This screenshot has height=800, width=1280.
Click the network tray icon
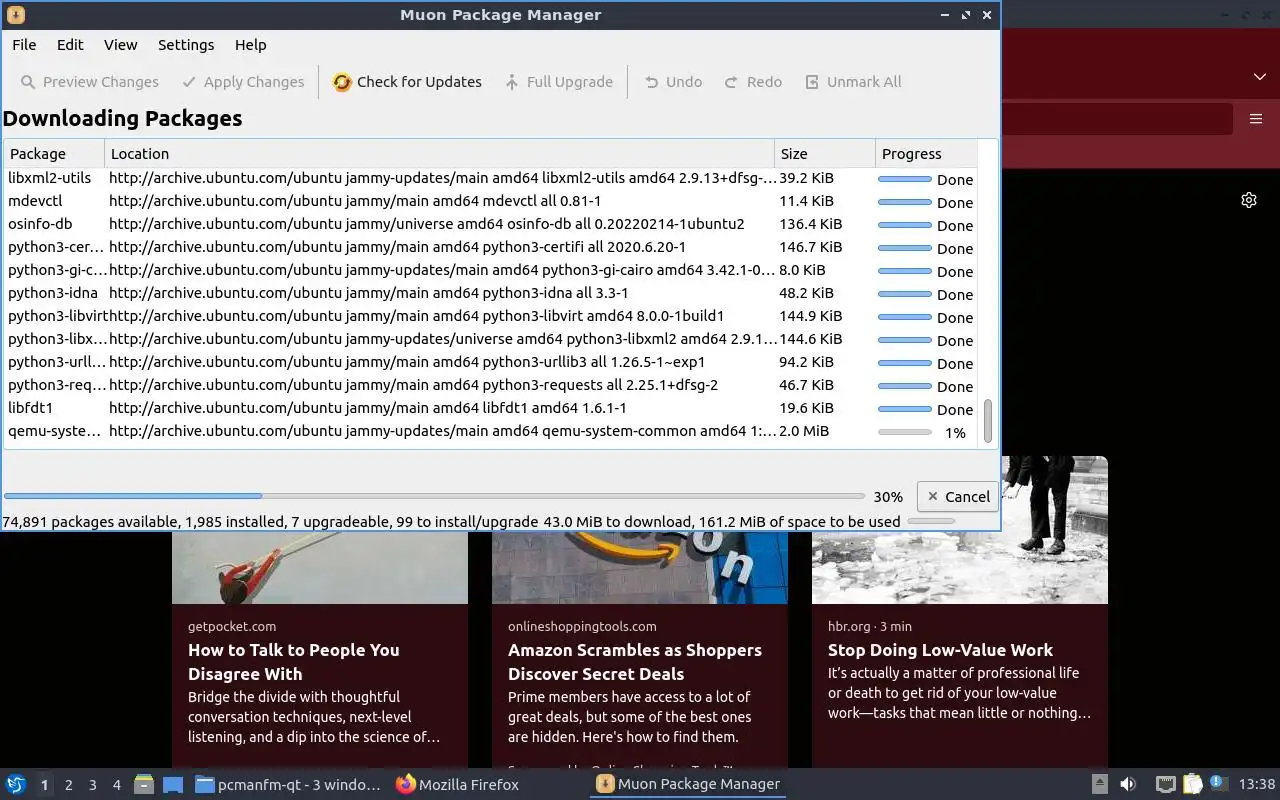[x=1165, y=785]
